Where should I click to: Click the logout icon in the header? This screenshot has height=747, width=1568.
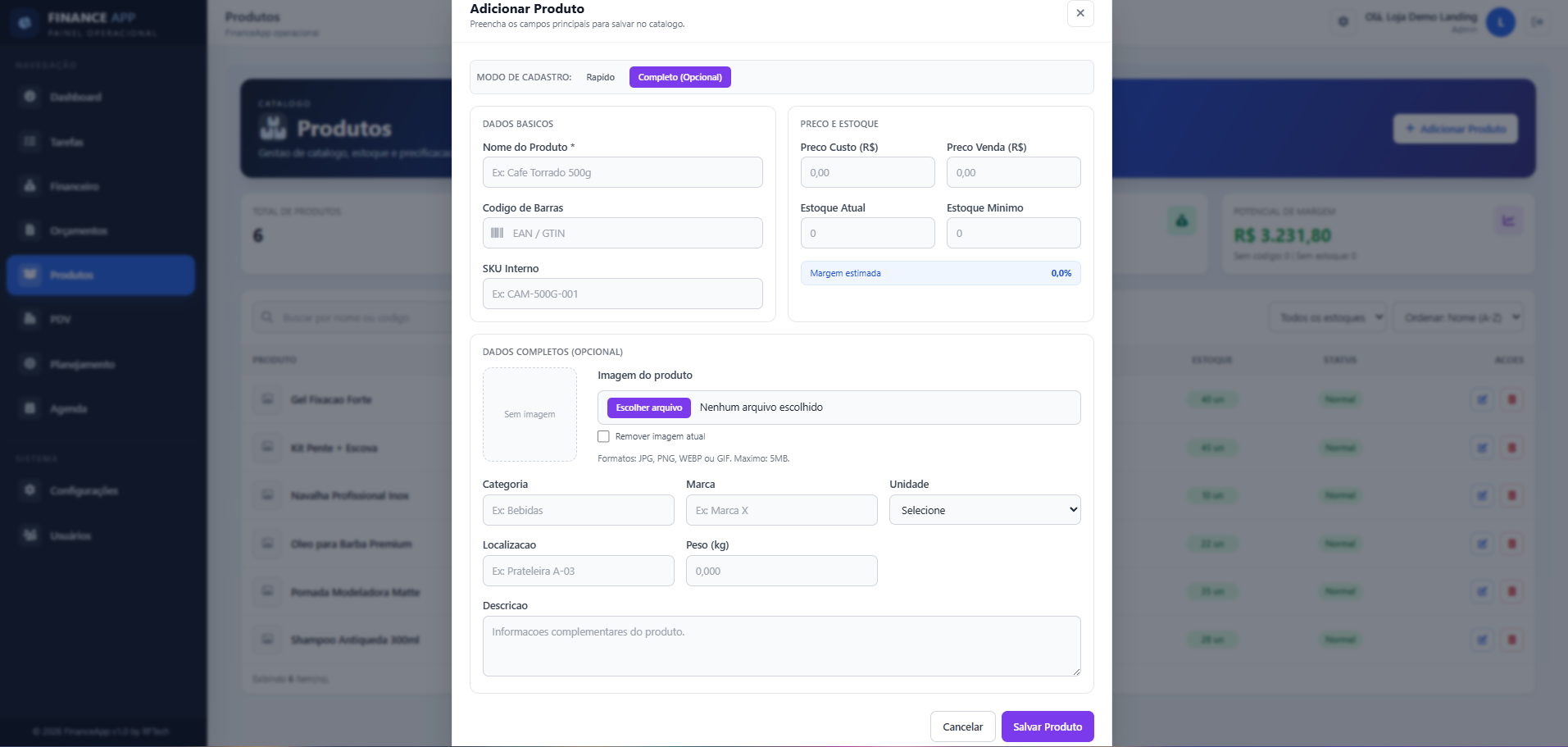click(1538, 22)
